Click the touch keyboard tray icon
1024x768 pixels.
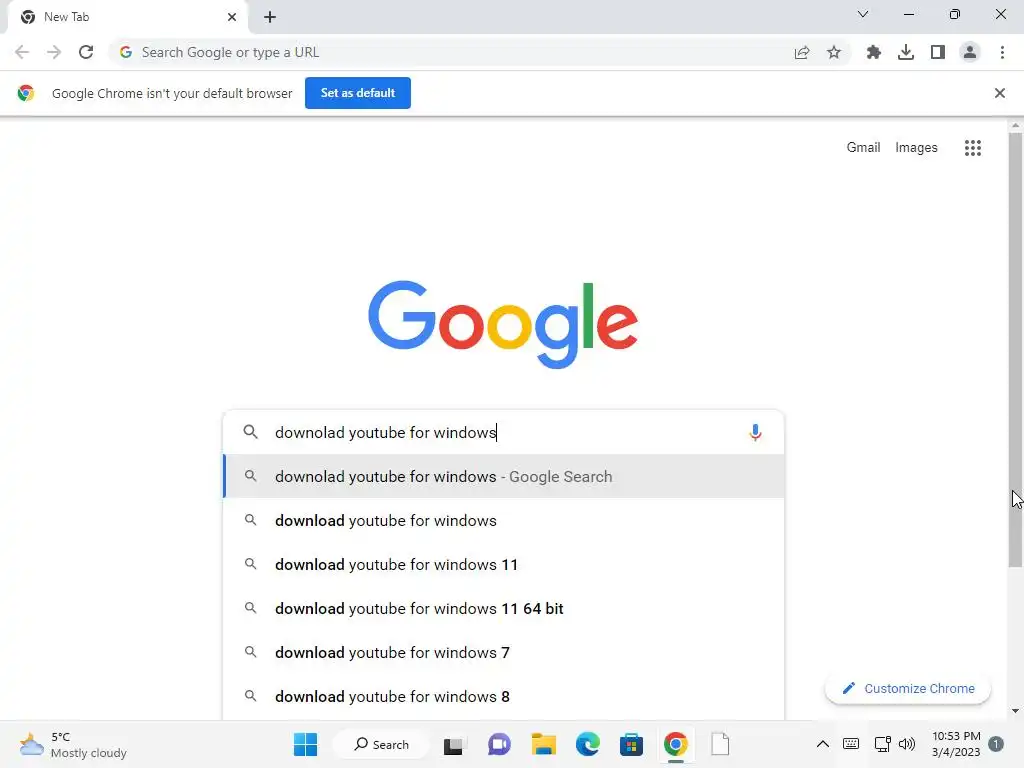tap(851, 744)
